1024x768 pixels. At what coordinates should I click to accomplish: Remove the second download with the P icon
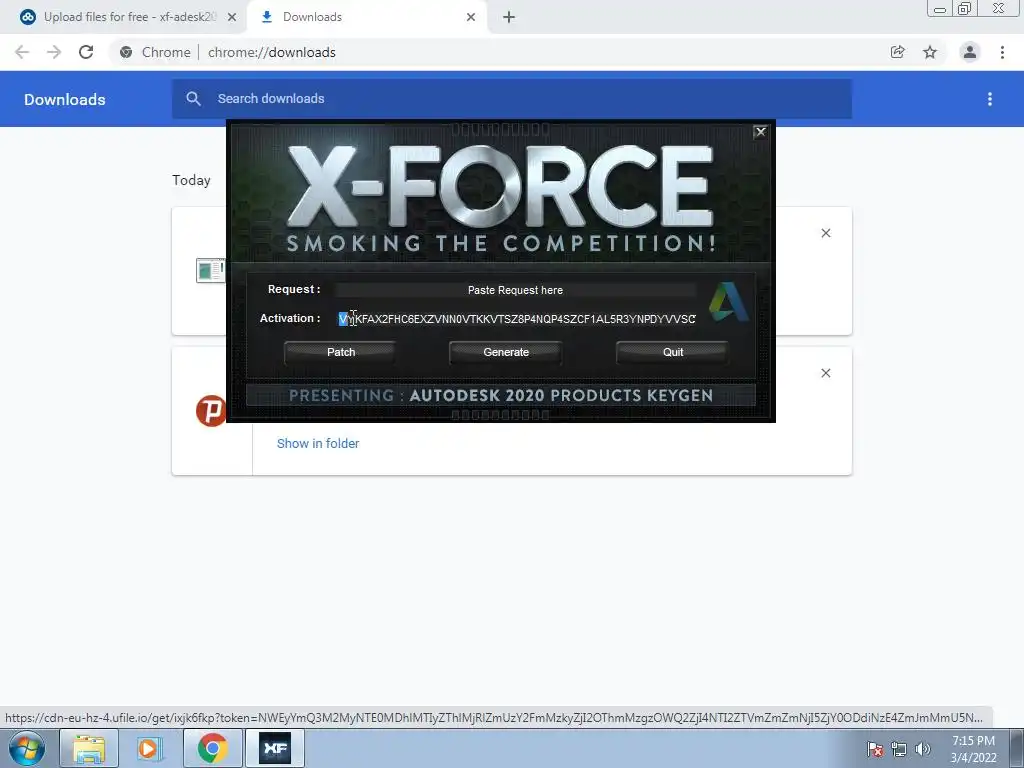825,373
